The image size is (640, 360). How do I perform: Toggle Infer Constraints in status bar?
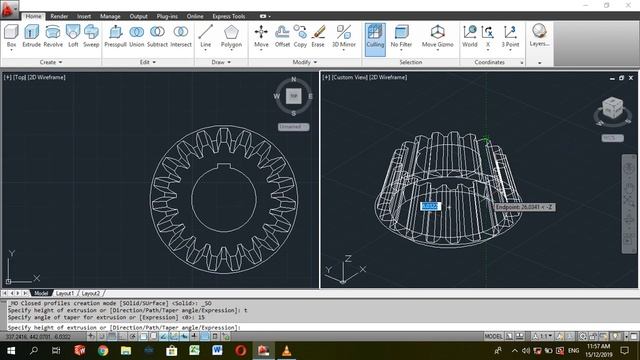coord(91,336)
